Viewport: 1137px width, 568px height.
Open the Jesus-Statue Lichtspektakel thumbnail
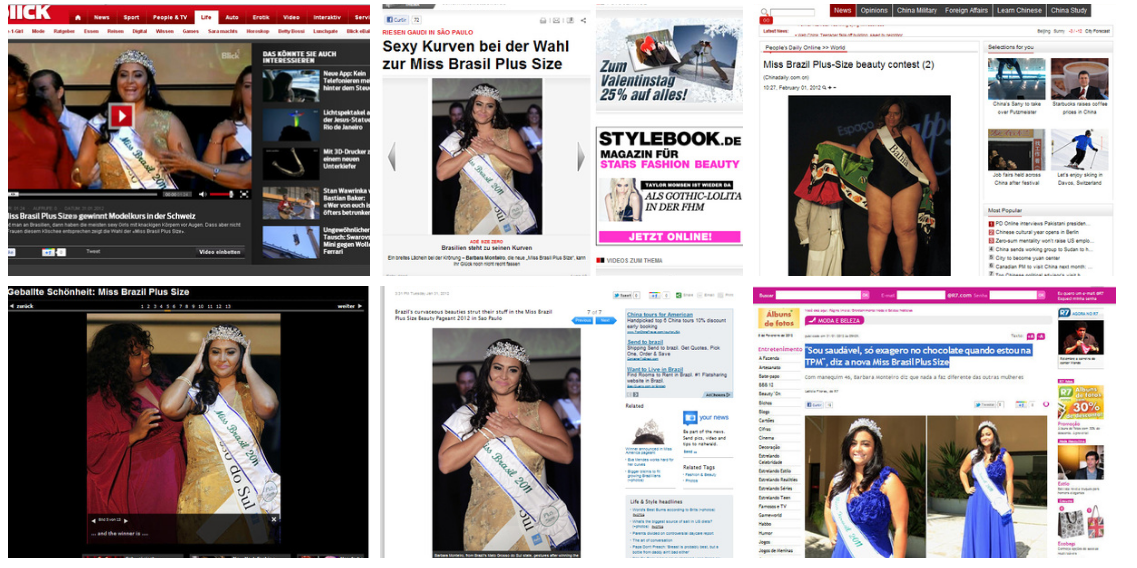pos(291,125)
